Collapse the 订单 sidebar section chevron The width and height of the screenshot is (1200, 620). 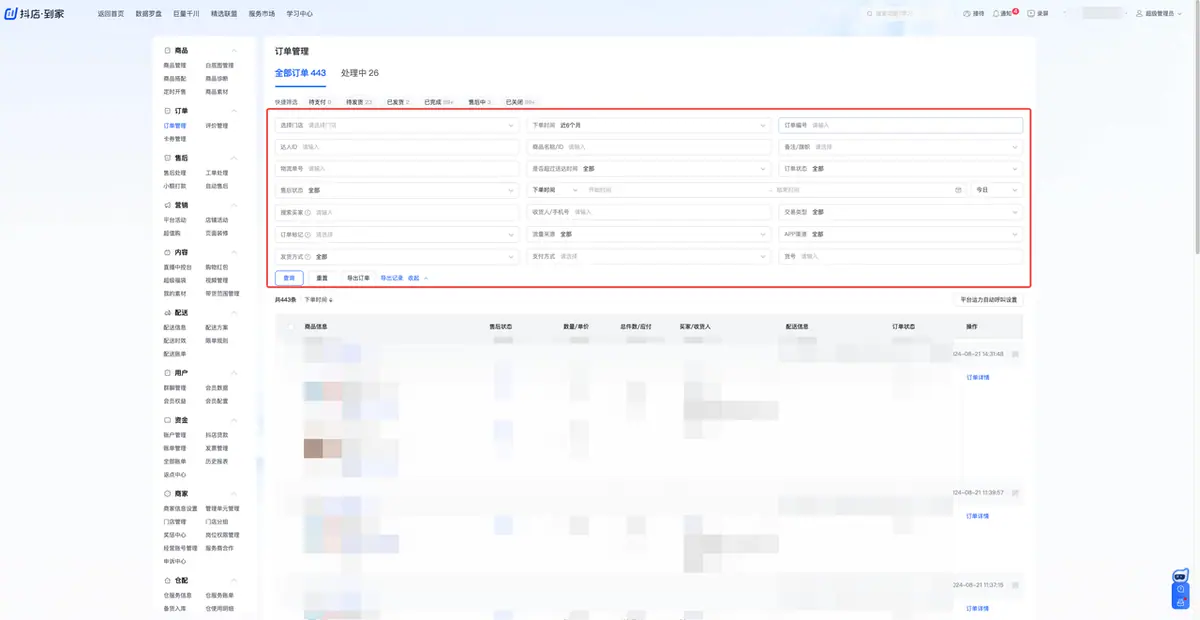coord(235,111)
